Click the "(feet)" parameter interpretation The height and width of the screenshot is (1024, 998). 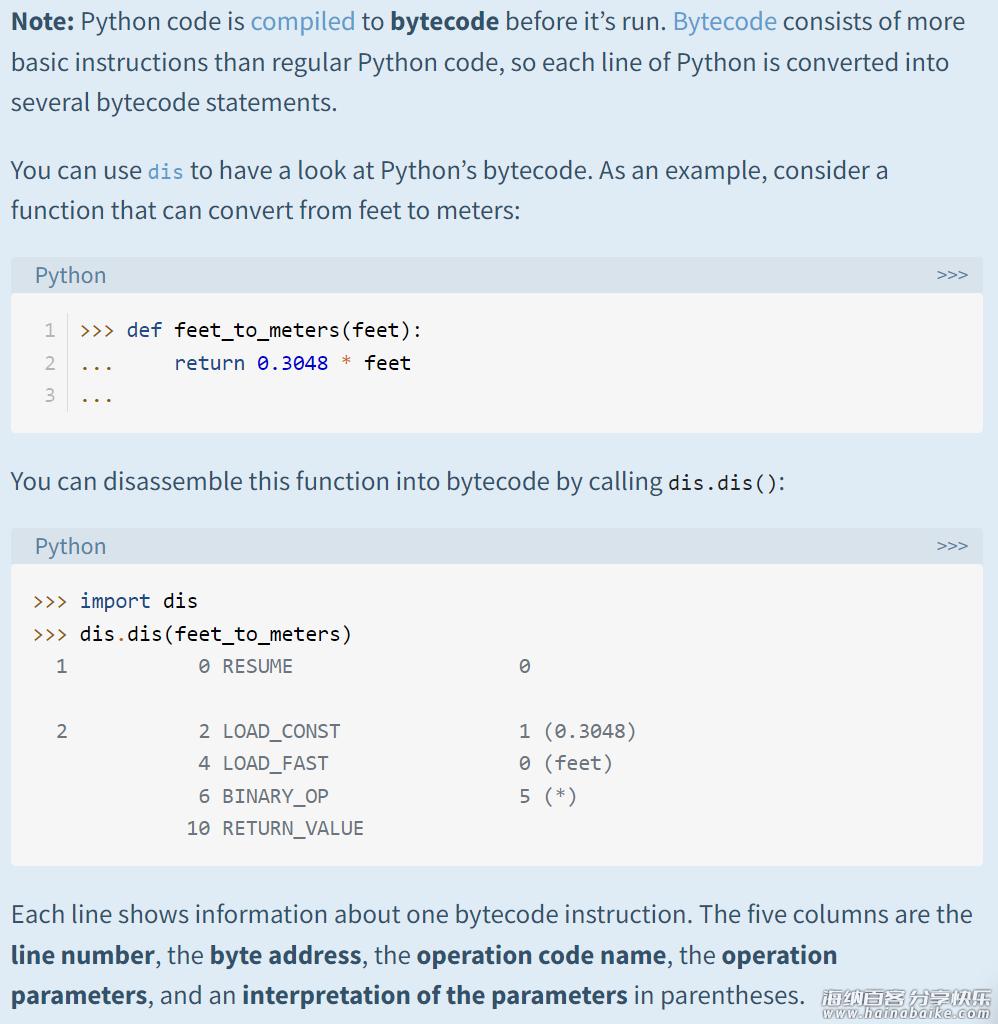pos(578,763)
